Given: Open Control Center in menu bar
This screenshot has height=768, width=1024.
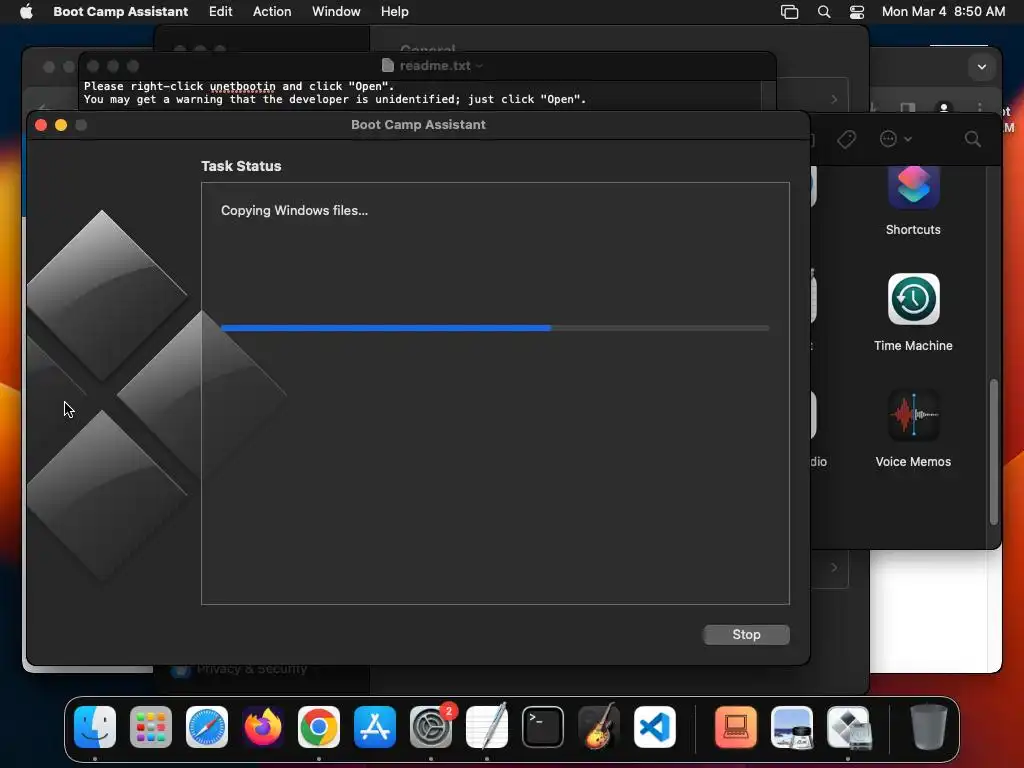Looking at the screenshot, I should [x=856, y=12].
